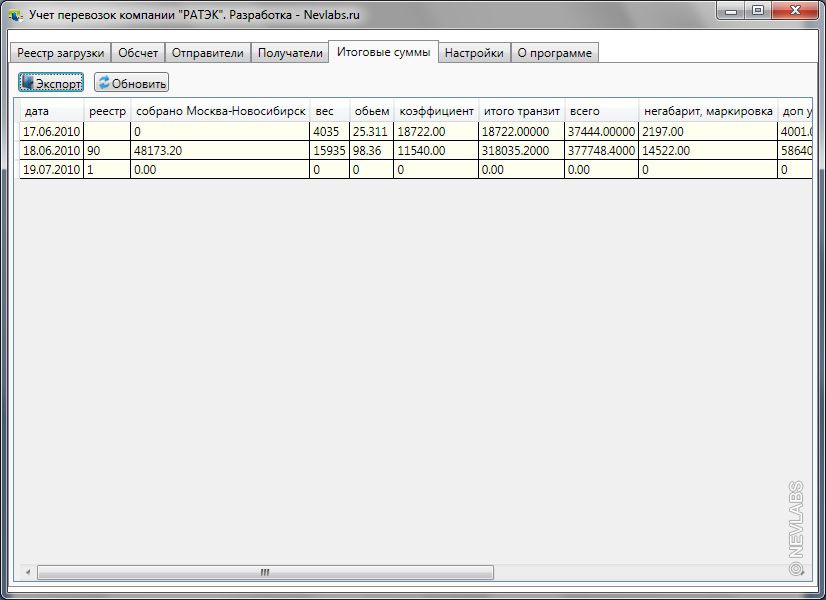
Task: Select the 17.06.2010 date cell
Action: pos(51,130)
